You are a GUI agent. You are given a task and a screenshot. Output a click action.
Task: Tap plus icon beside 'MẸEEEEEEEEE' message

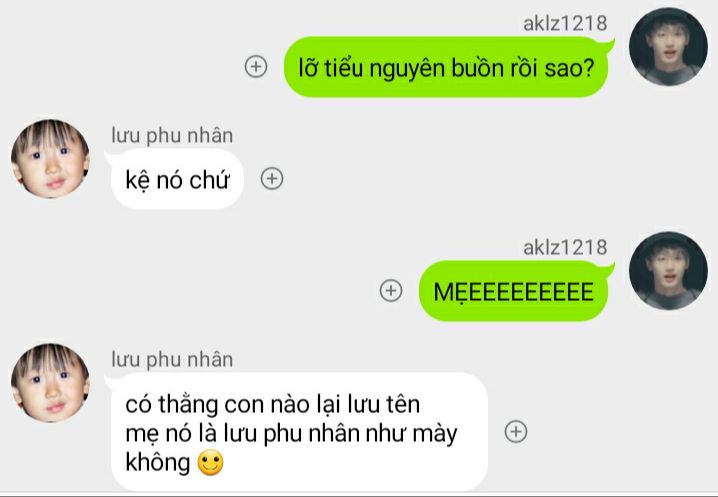391,290
